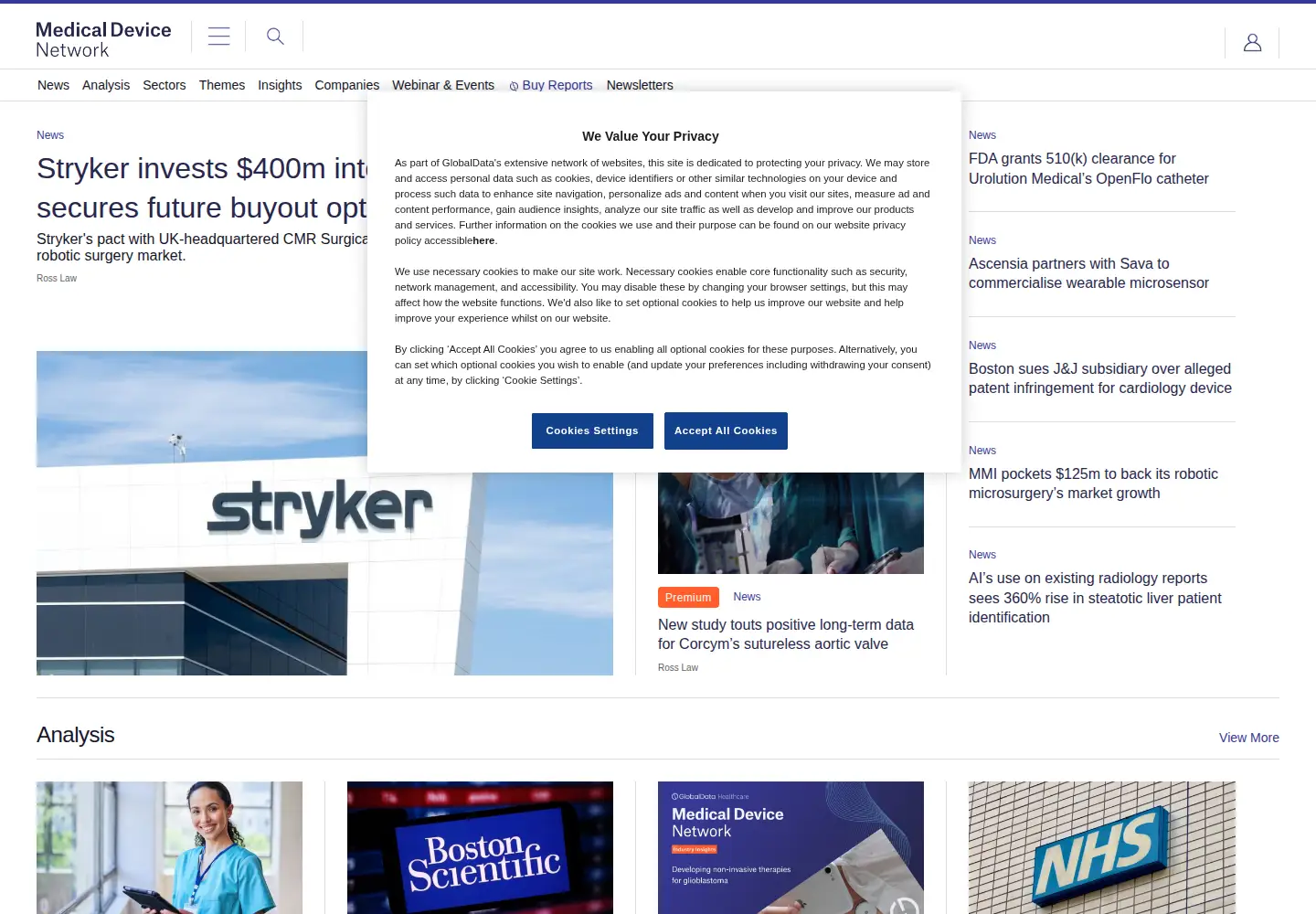The width and height of the screenshot is (1316, 914).
Task: Read FDA grants 510(k) clearance article
Action: coord(1088,168)
